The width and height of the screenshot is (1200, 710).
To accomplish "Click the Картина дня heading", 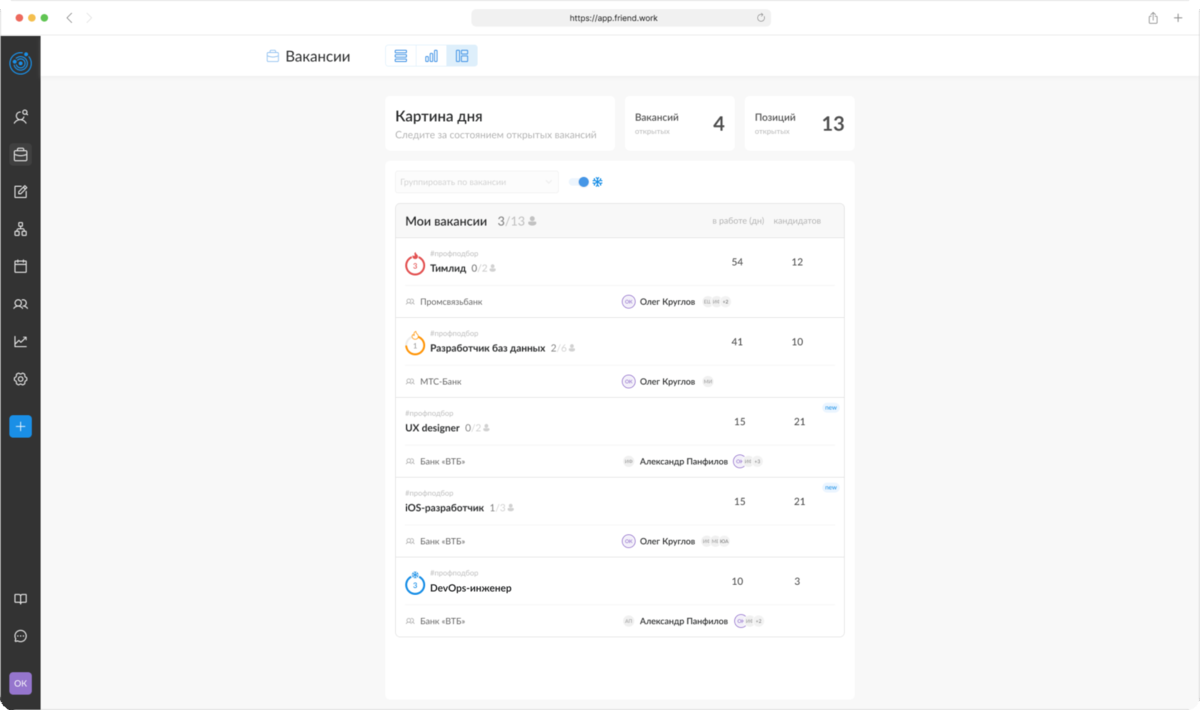I will click(439, 117).
